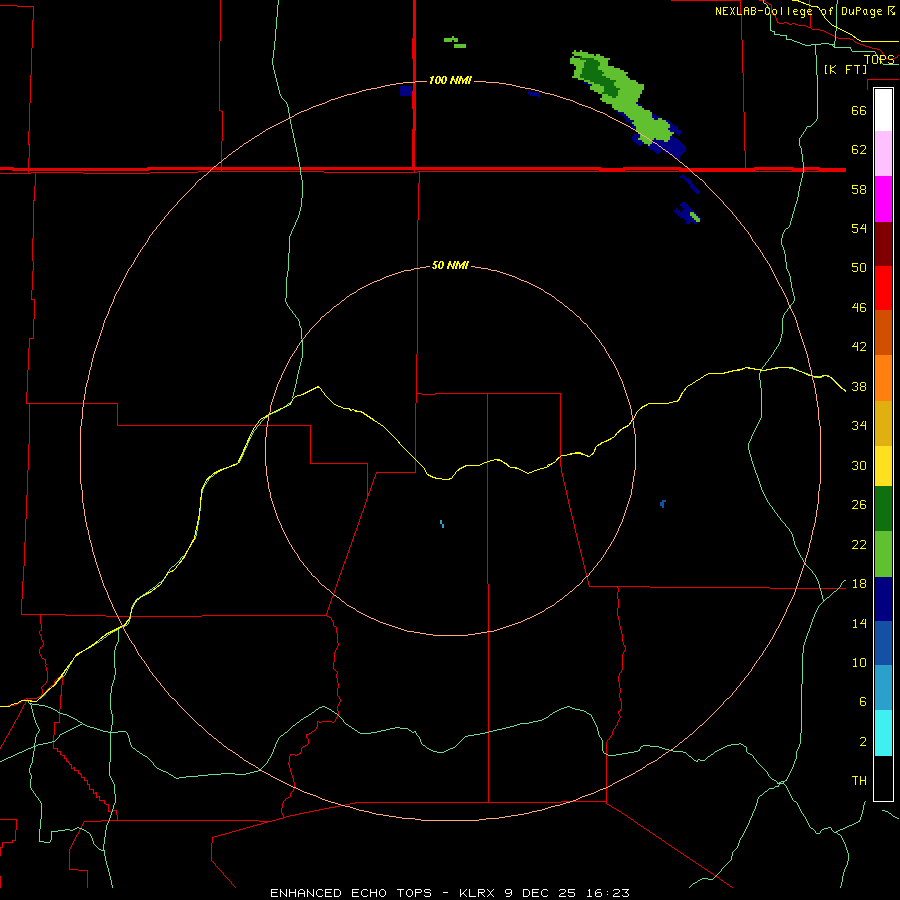Click the "22" legend value
Screen dimensions: 900x900
859,545
